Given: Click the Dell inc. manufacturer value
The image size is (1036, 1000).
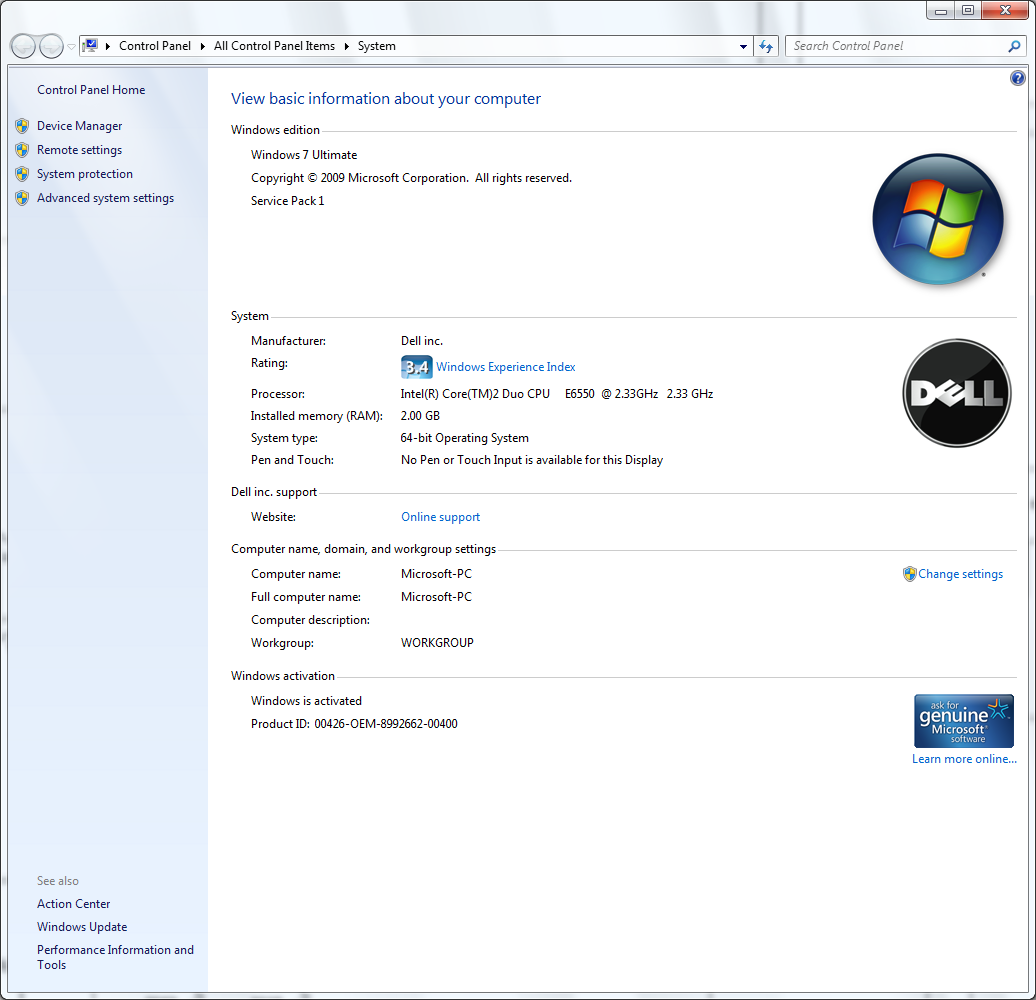Looking at the screenshot, I should [422, 341].
